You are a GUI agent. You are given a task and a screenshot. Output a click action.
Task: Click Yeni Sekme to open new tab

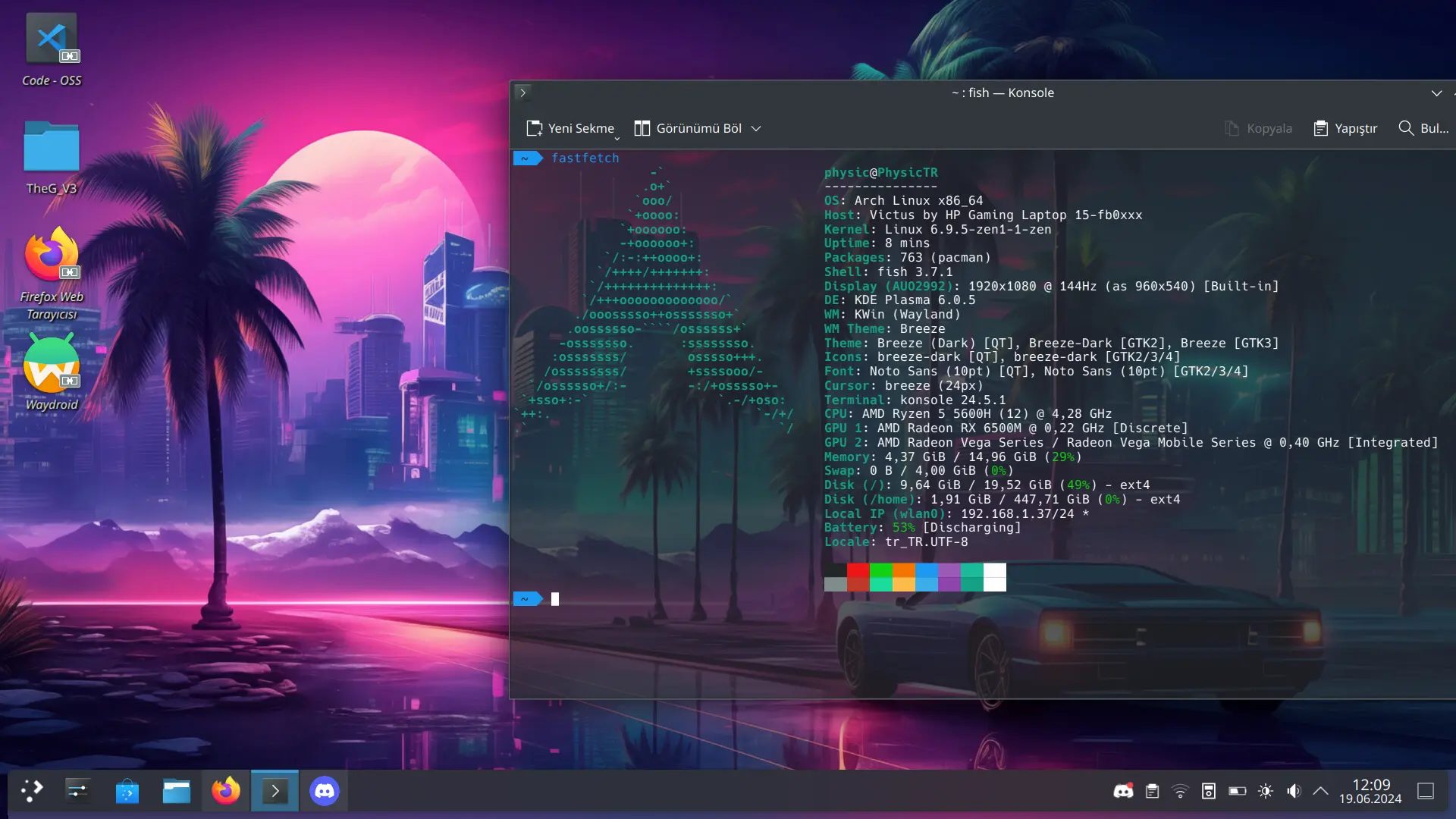click(570, 128)
